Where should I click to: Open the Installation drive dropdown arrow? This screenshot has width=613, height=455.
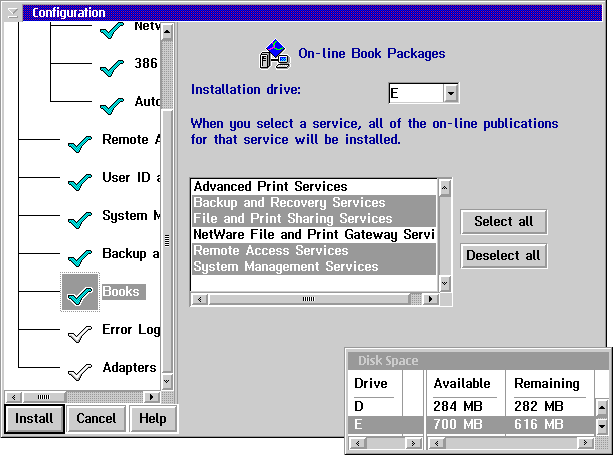pos(451,93)
